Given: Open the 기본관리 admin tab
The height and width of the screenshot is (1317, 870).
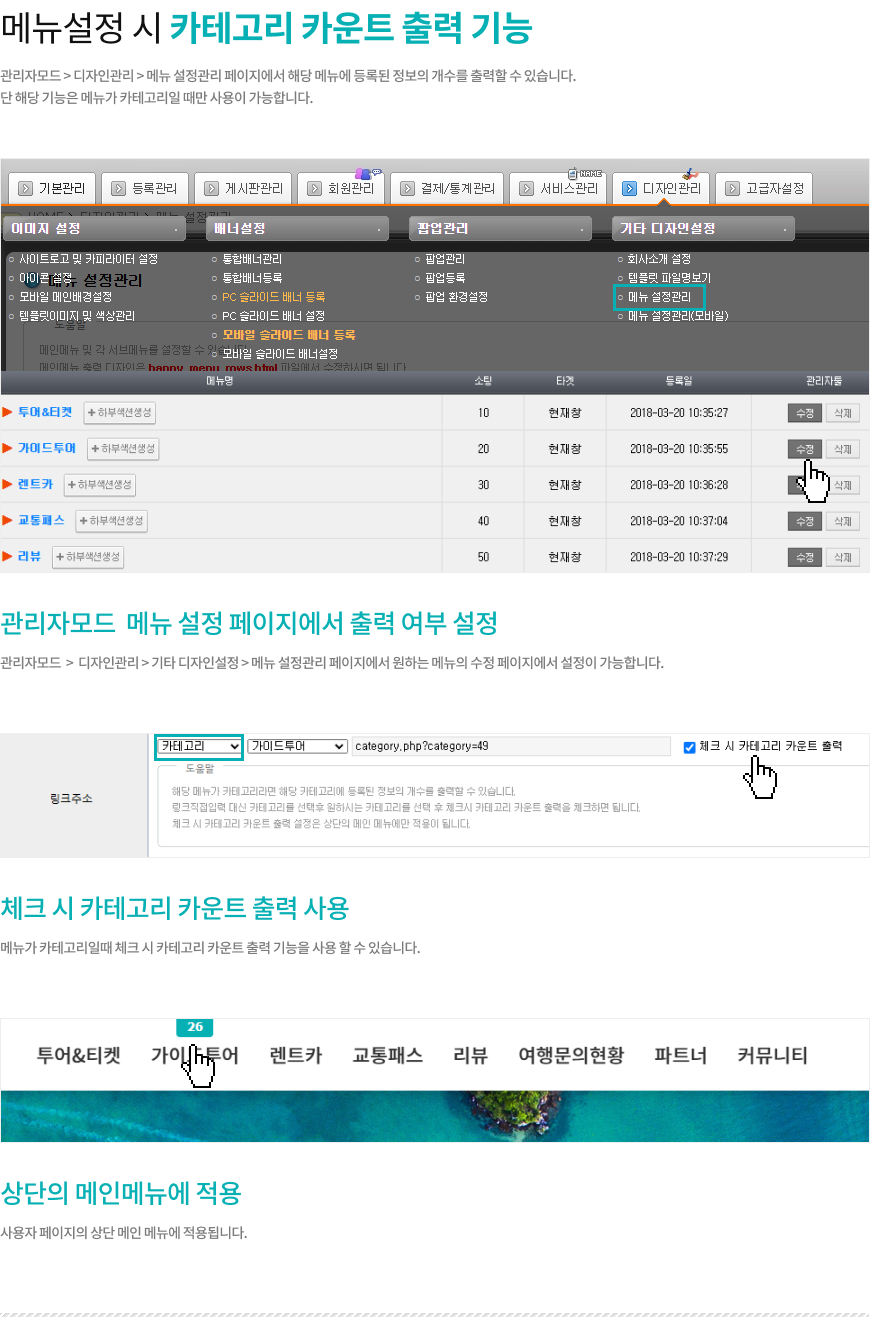Looking at the screenshot, I should [52, 188].
